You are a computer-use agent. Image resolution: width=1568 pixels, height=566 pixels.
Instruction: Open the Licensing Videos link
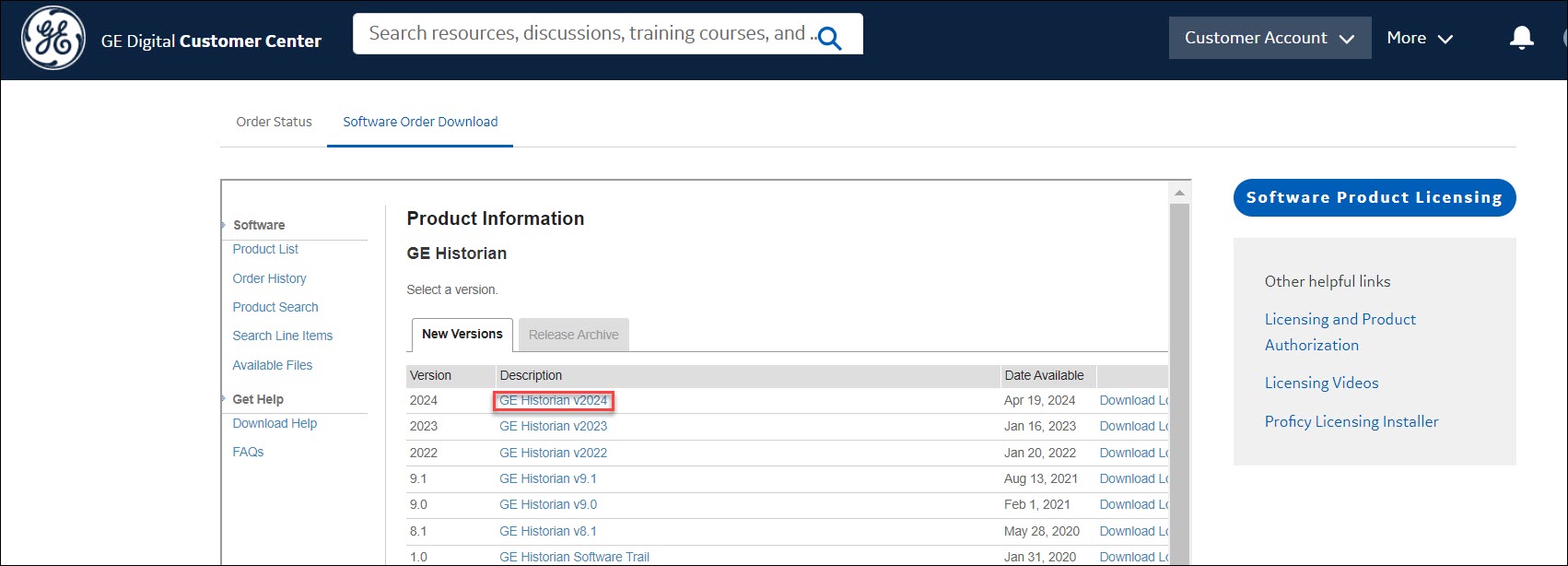(x=1321, y=383)
